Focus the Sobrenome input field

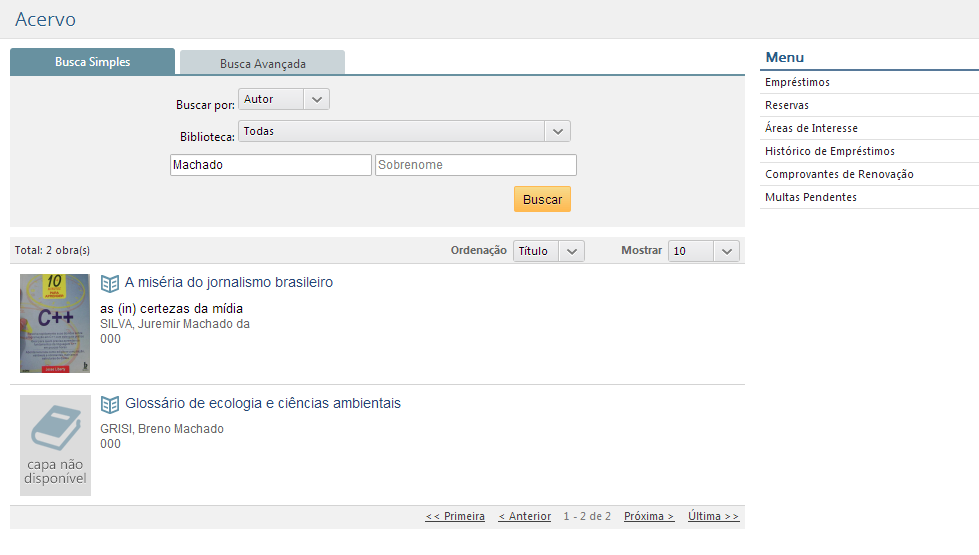(475, 165)
